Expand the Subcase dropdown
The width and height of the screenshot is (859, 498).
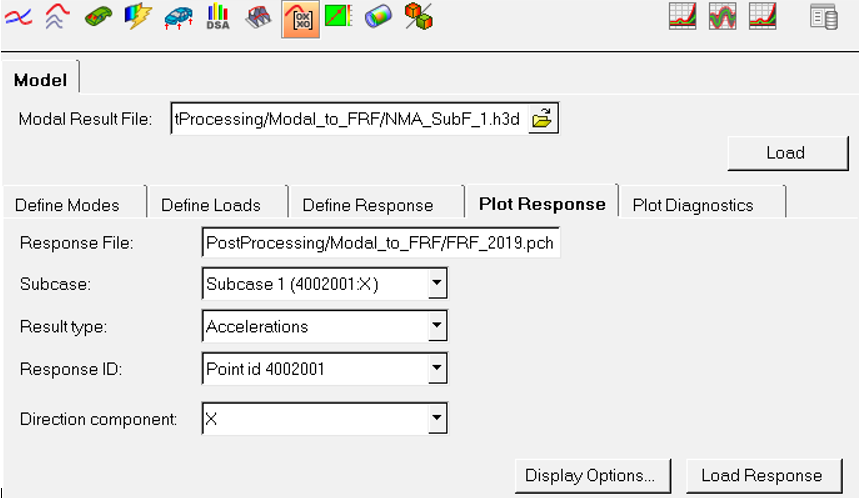(436, 284)
